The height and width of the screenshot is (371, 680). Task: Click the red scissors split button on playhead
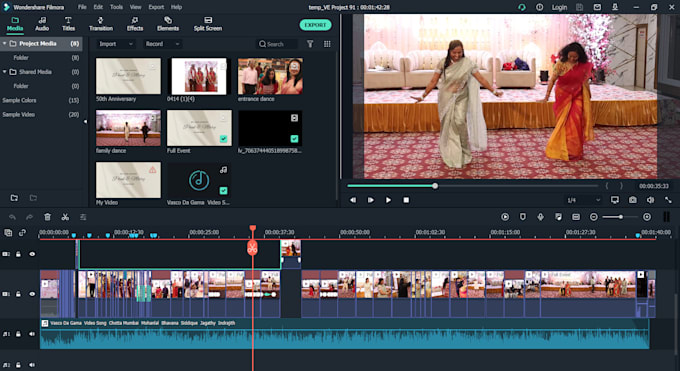pos(252,248)
